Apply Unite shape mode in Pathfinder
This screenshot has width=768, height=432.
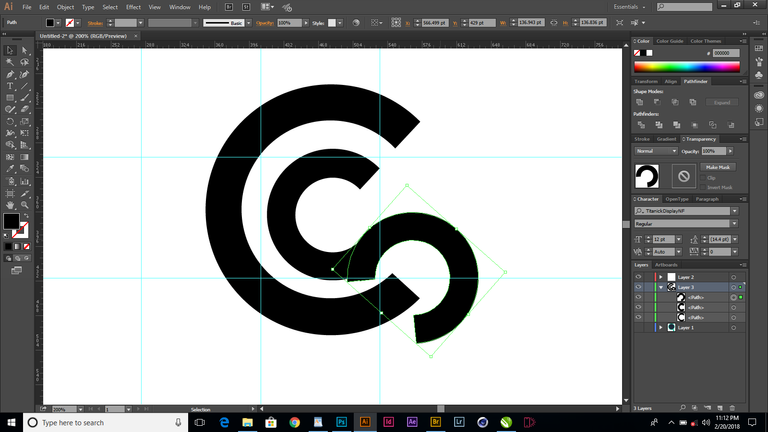pyautogui.click(x=639, y=102)
